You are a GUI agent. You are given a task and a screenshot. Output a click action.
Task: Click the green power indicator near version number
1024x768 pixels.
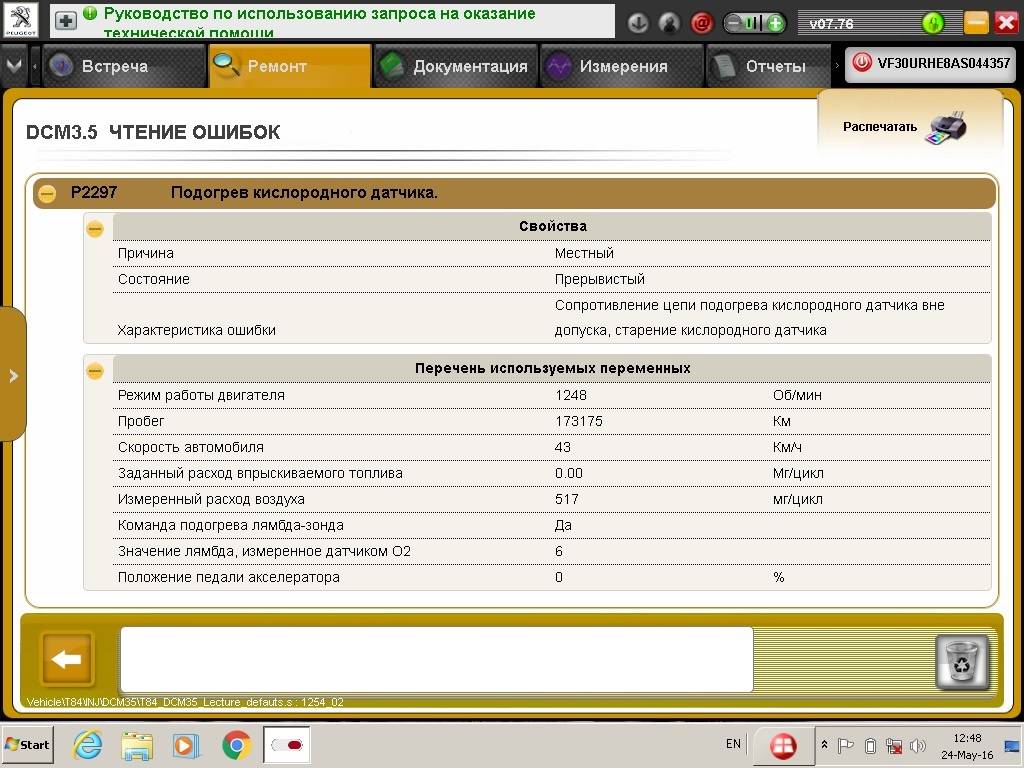pos(932,23)
